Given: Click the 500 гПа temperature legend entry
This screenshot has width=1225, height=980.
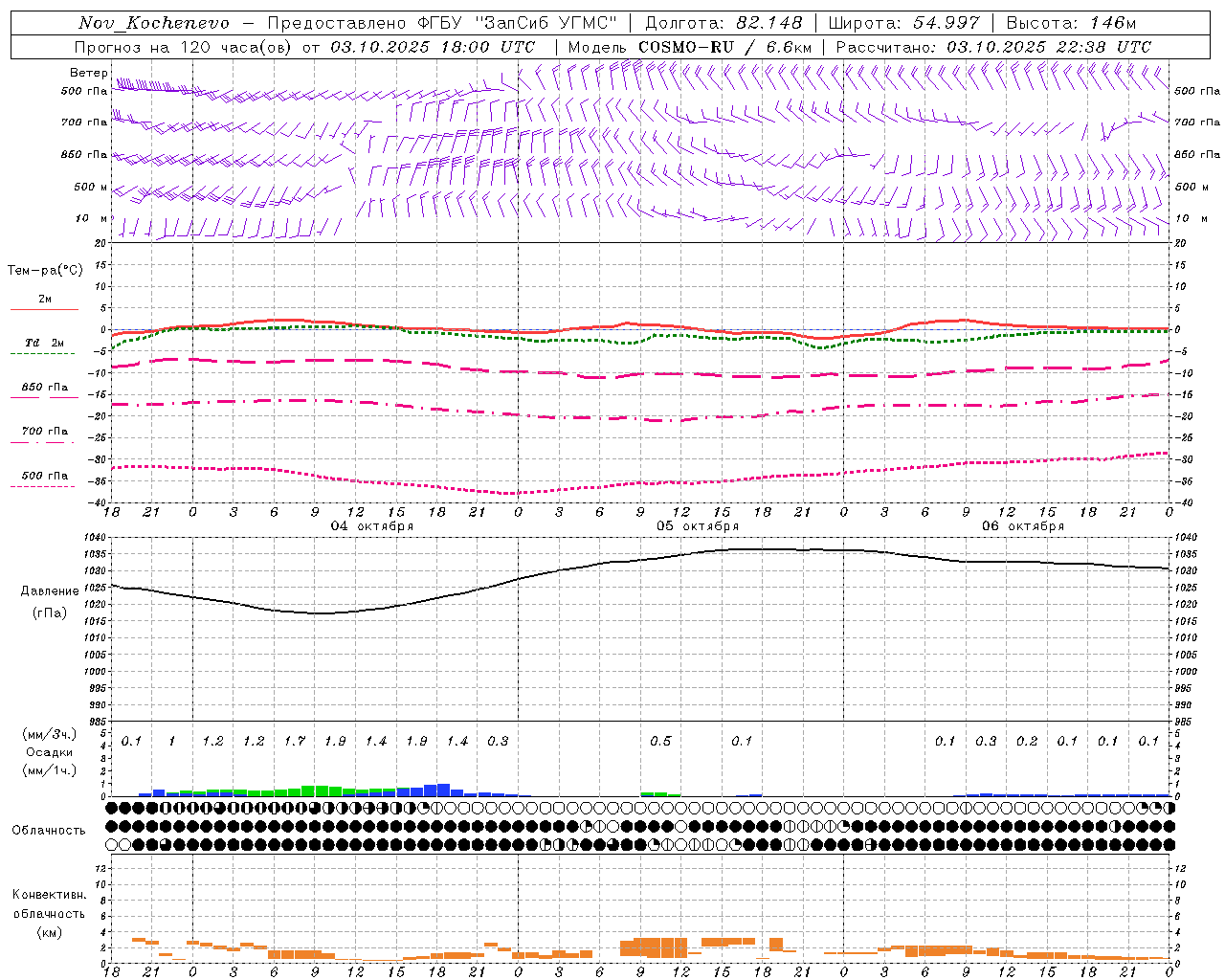Looking at the screenshot, I should (44, 476).
